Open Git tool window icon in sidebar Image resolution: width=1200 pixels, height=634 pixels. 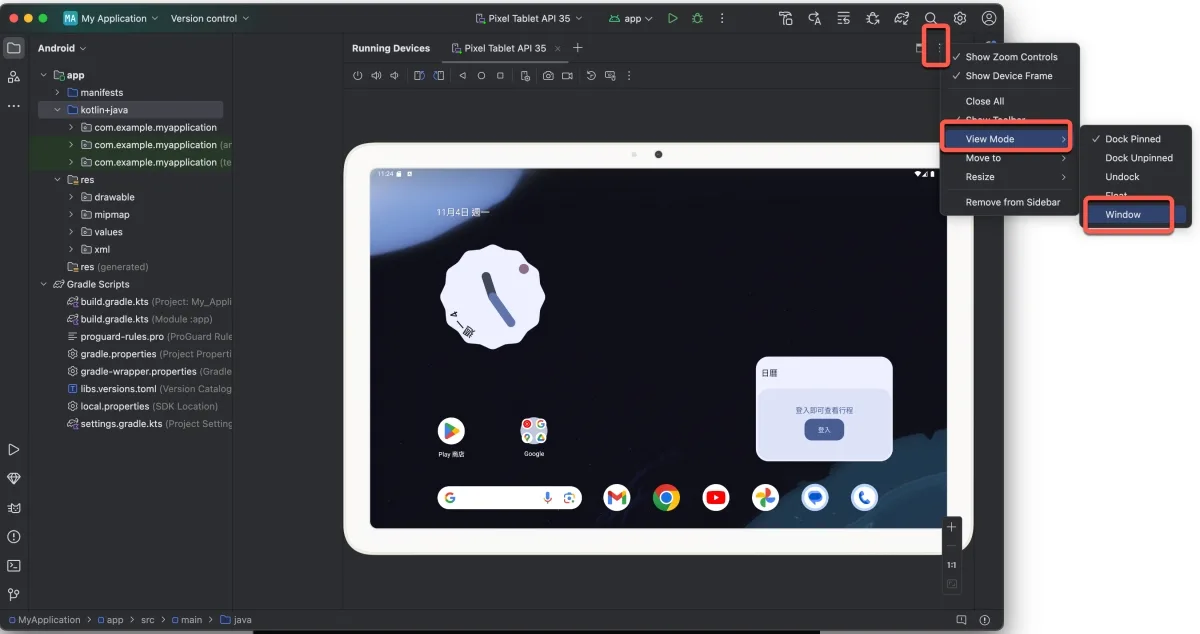pos(14,594)
